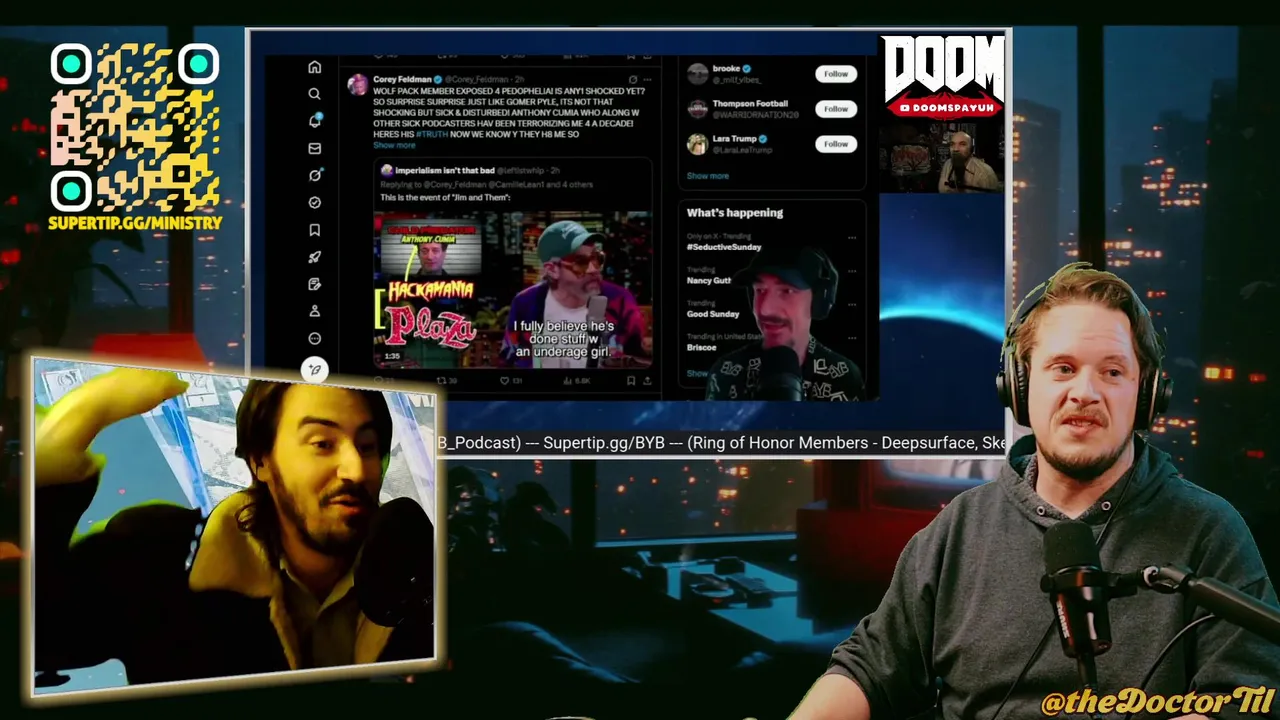
Task: Click Show more under suggested accounts
Action: click(707, 176)
